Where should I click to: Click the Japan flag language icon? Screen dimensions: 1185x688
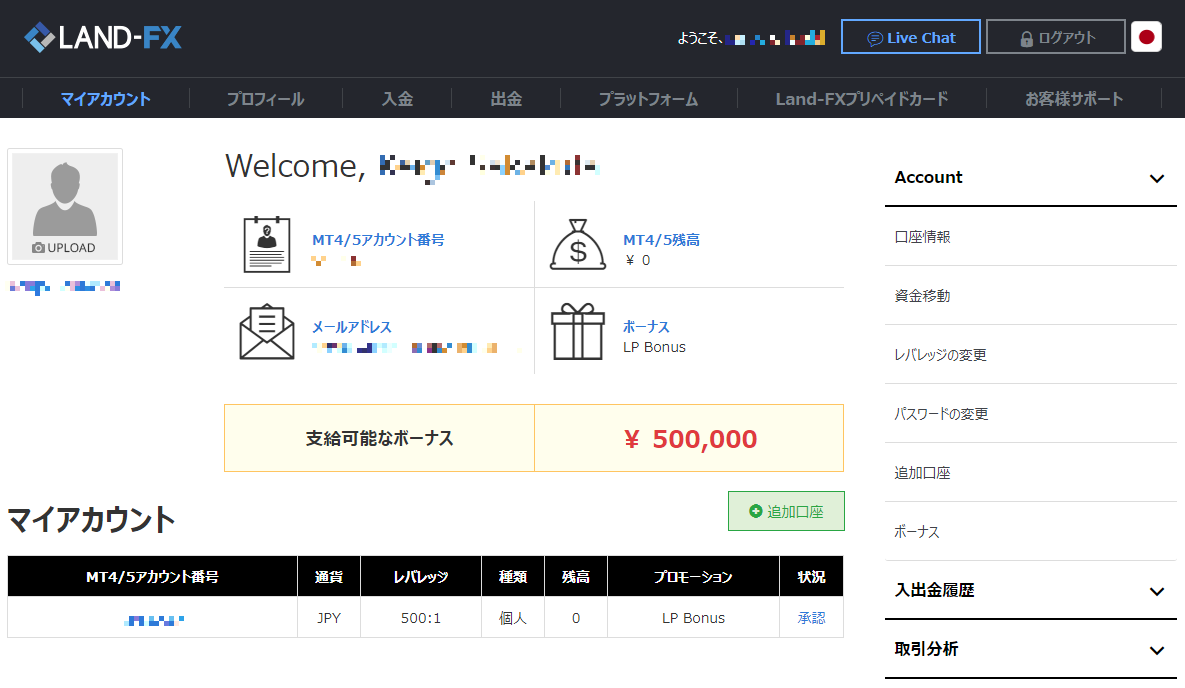pyautogui.click(x=1146, y=38)
